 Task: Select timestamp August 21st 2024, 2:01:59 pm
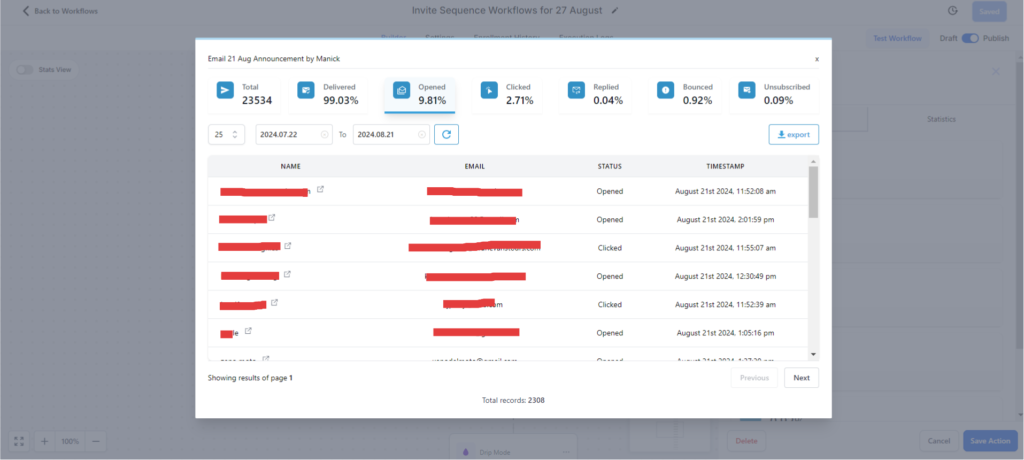pyautogui.click(x=725, y=220)
